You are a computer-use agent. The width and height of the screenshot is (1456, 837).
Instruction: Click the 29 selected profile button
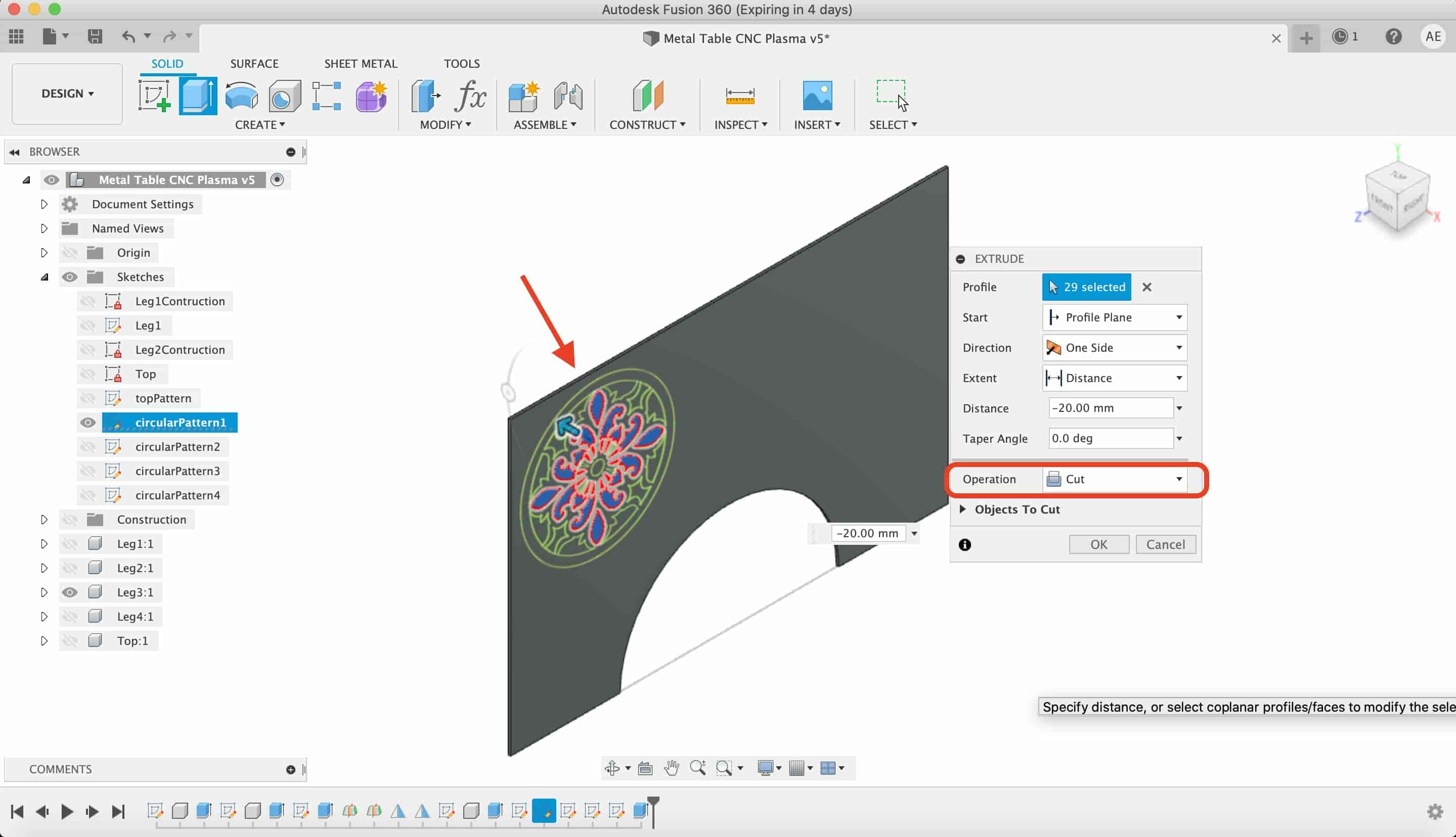pos(1086,287)
